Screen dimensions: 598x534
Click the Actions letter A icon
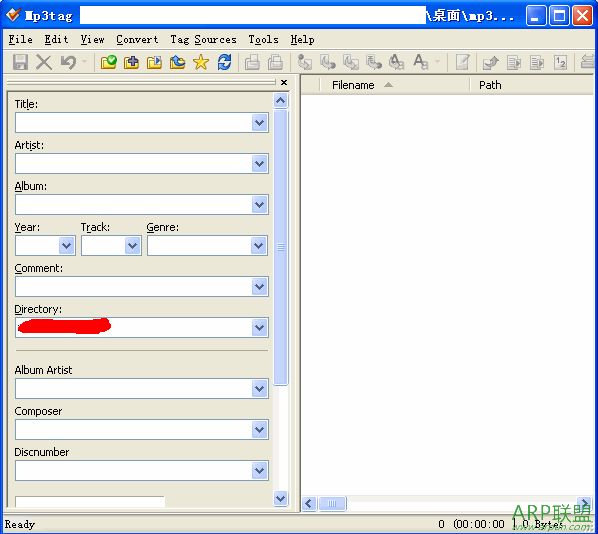[420, 62]
